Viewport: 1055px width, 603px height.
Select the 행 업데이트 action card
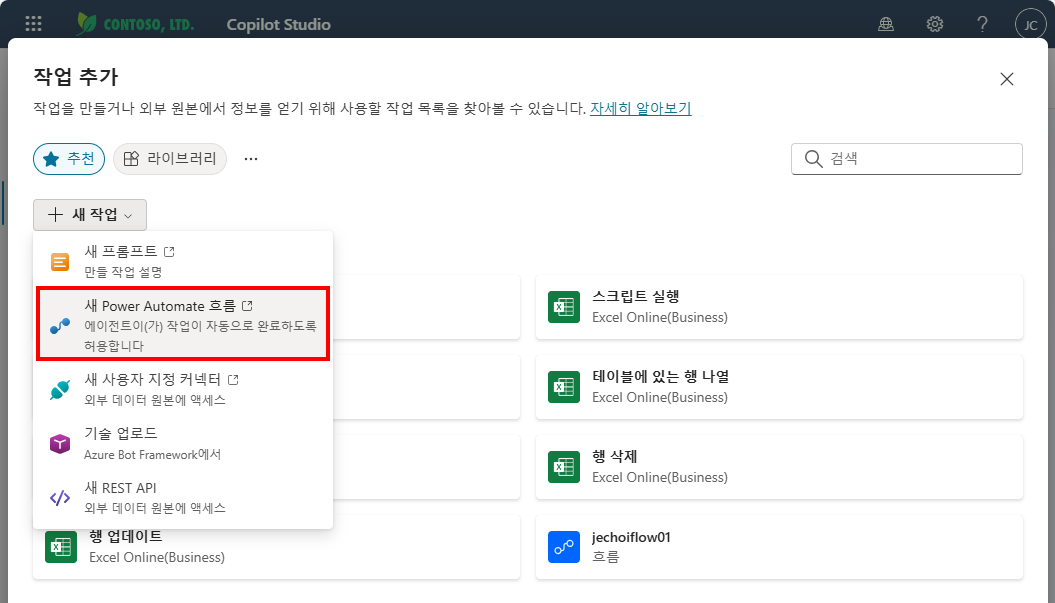277,547
